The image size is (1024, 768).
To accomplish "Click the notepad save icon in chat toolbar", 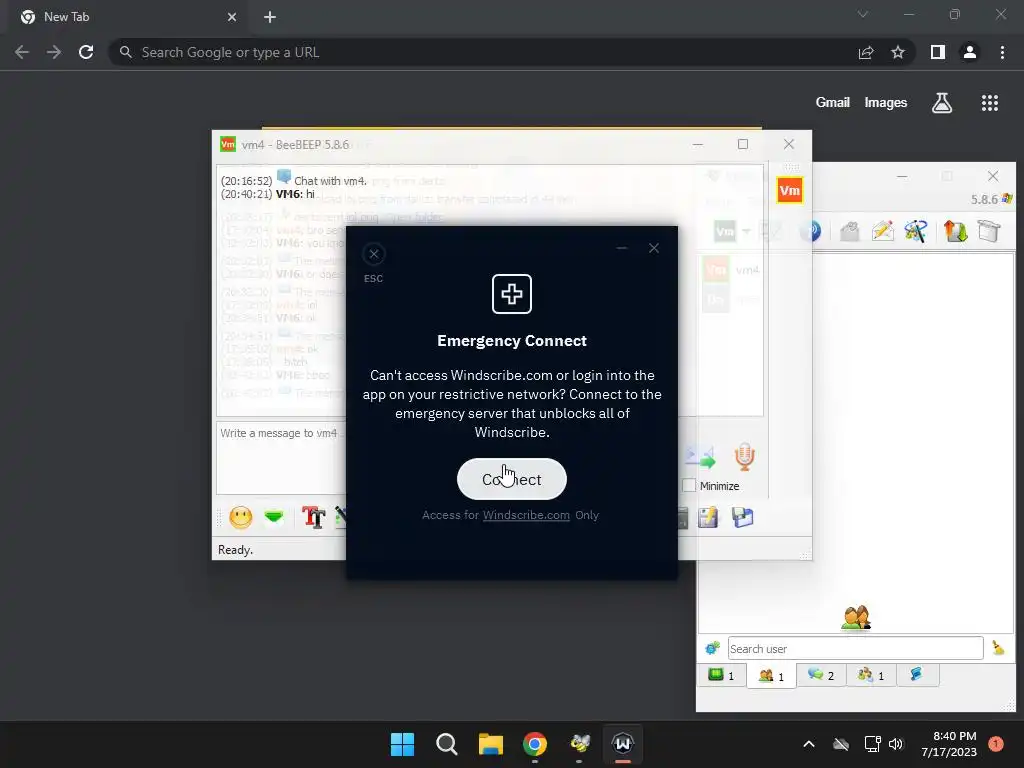I will click(x=708, y=517).
